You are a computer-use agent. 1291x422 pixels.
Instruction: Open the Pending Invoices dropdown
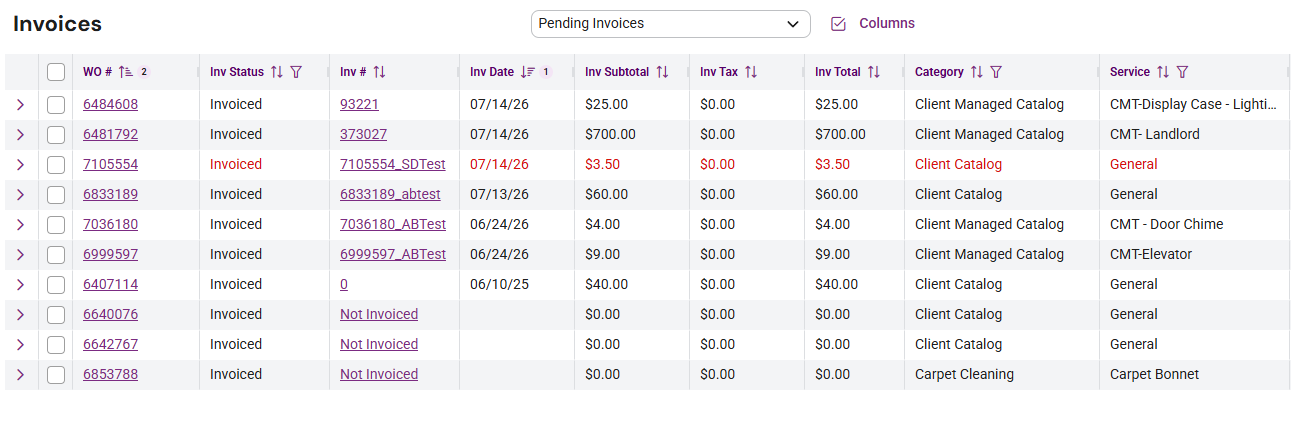tap(671, 23)
